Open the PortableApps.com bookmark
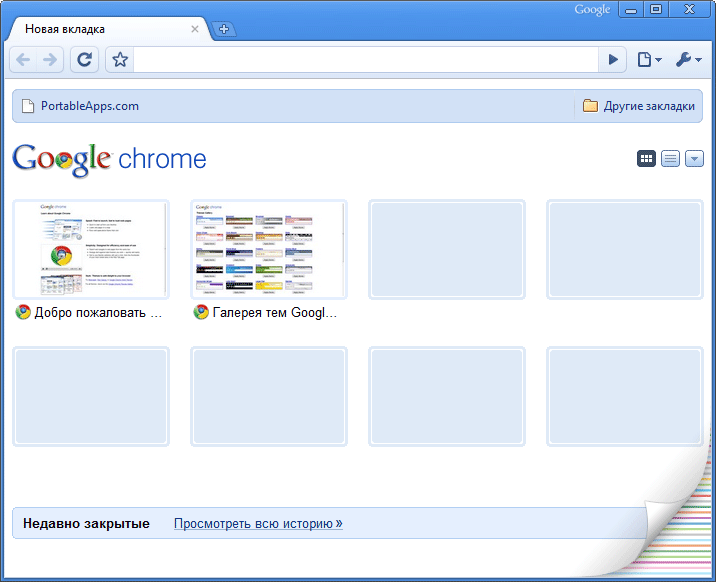 pyautogui.click(x=80, y=106)
